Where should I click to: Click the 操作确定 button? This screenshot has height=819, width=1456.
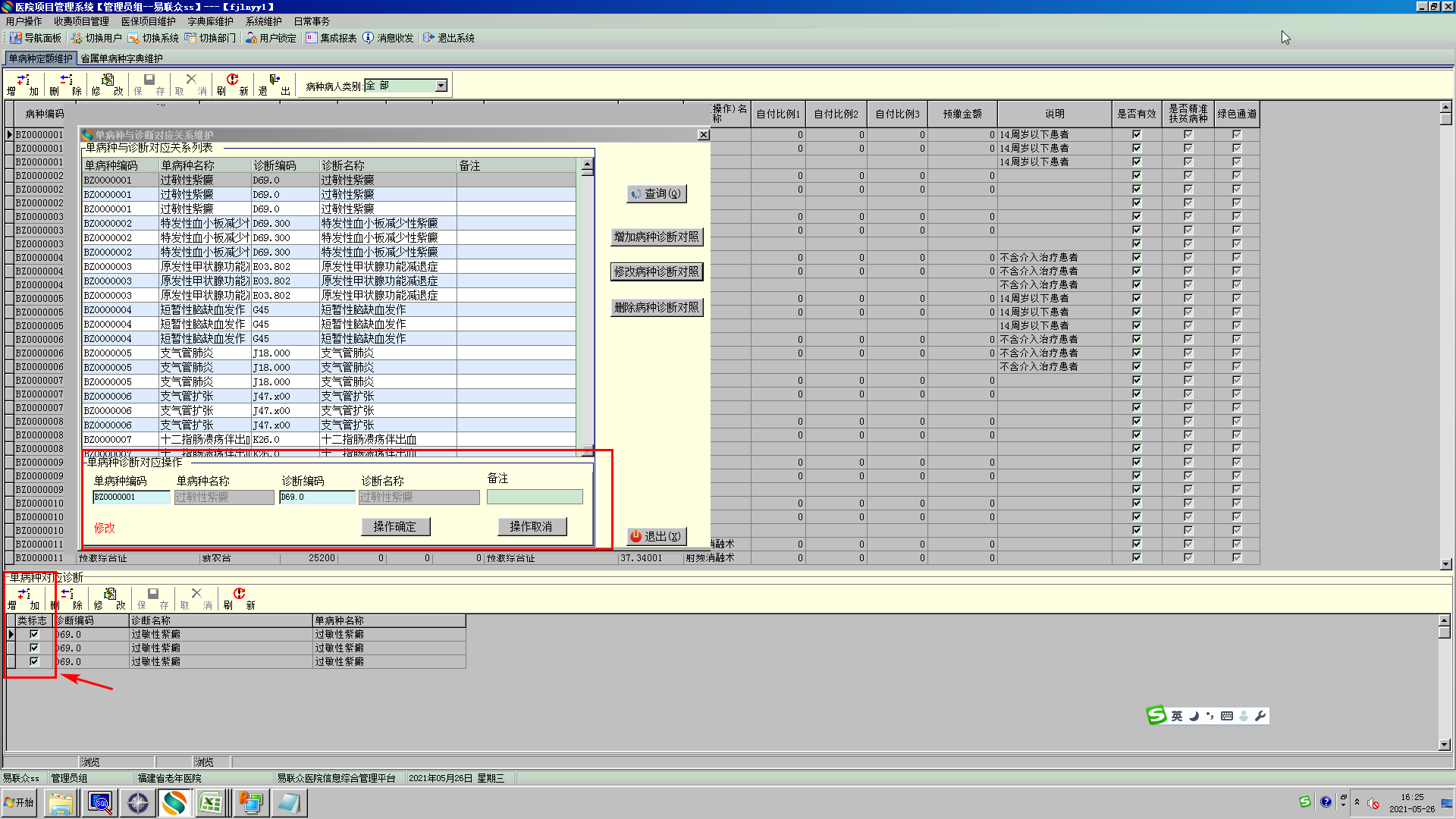[x=395, y=526]
